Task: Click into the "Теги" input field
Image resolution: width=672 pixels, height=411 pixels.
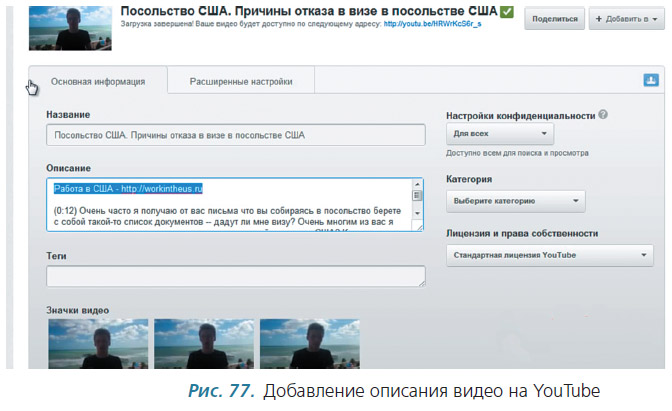Action: (x=235, y=277)
